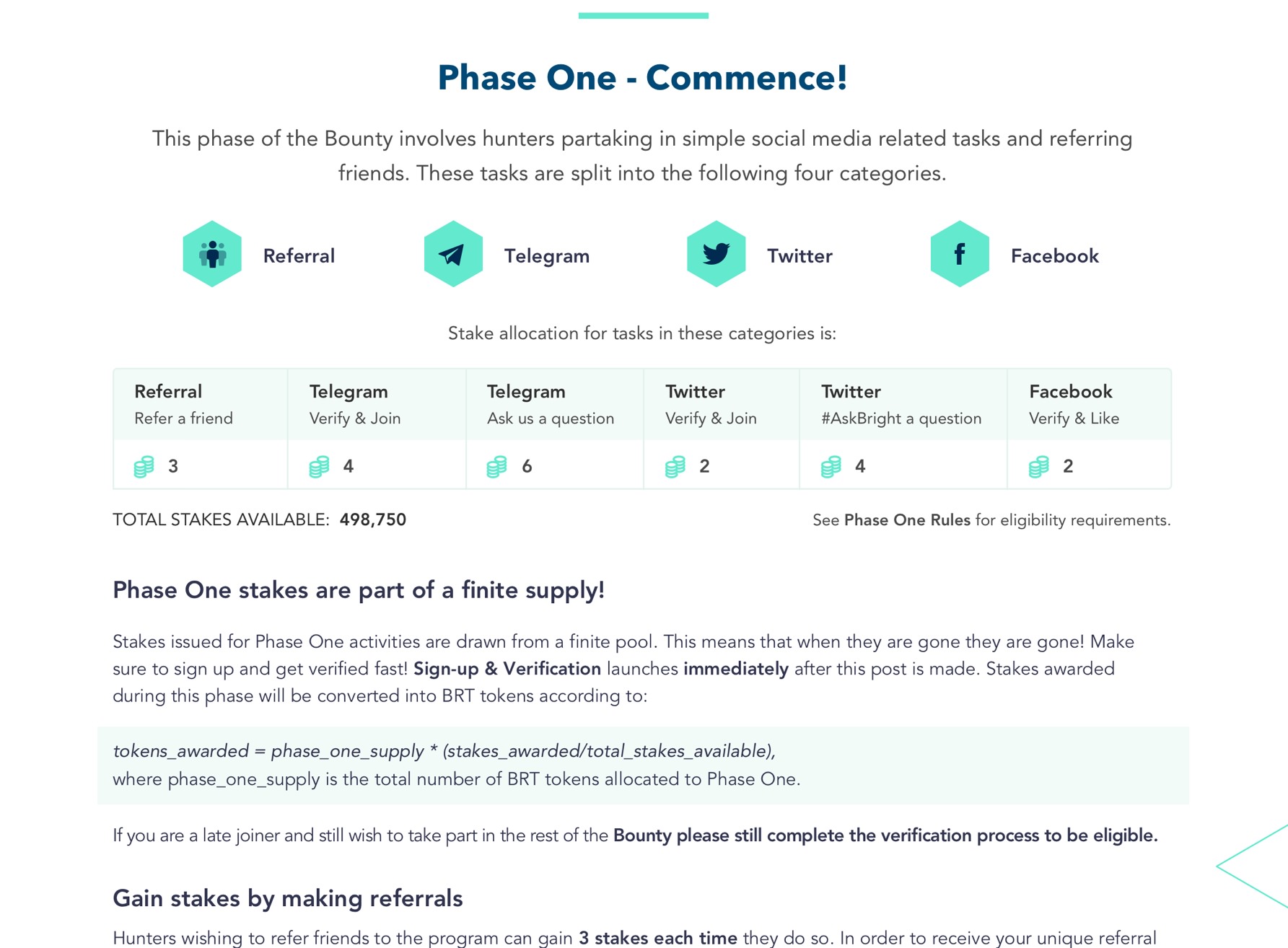Screen dimensions: 1288x948
Task: Click the Facebook f hexagon icon
Action: [x=960, y=254]
